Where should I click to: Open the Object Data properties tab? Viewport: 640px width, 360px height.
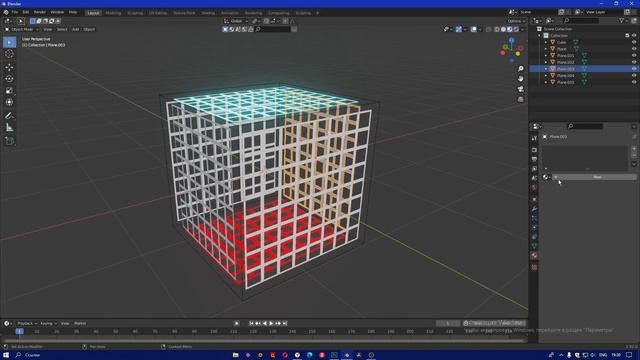point(534,246)
